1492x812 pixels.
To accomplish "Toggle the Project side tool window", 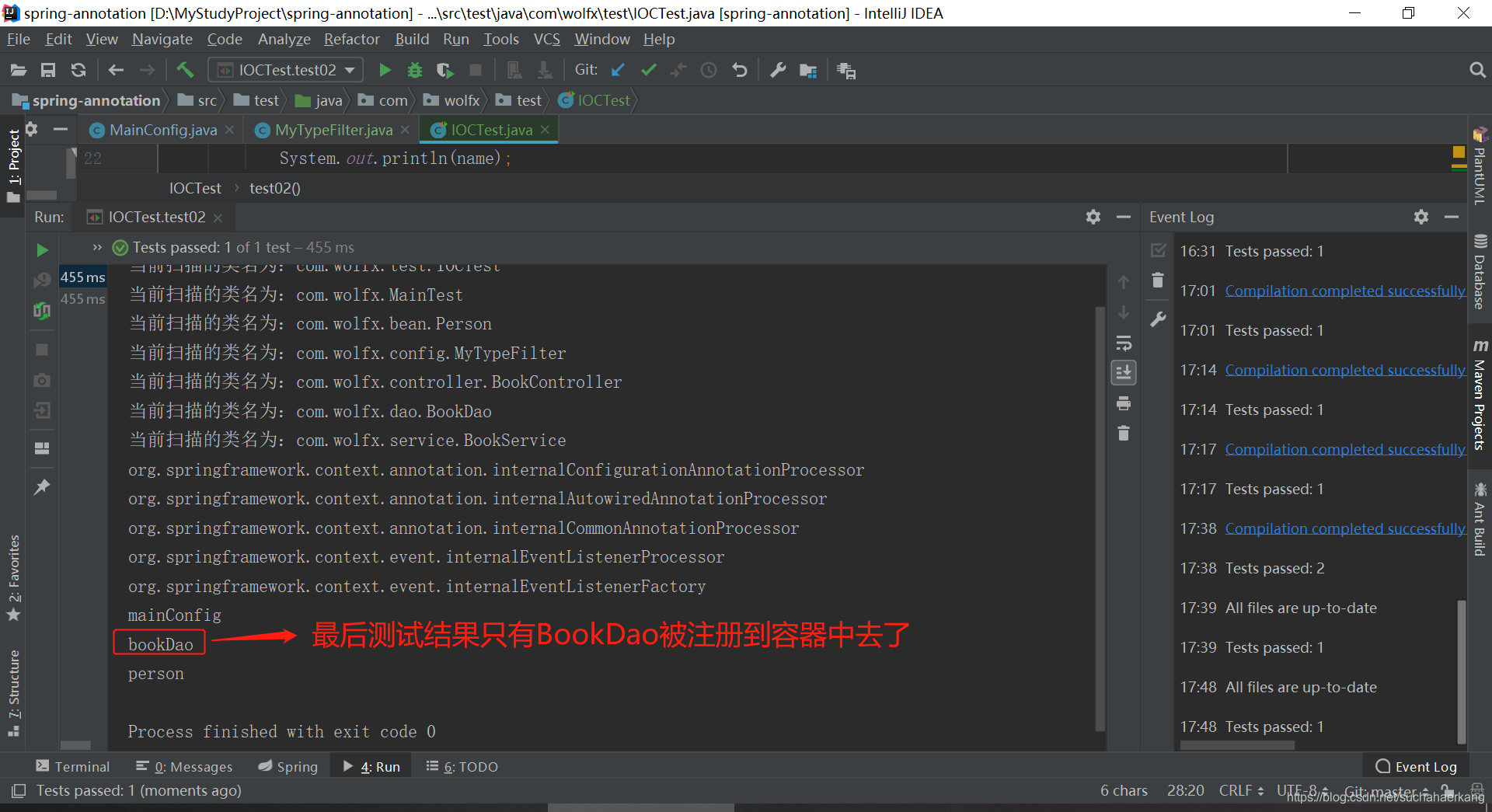I will tap(13, 165).
